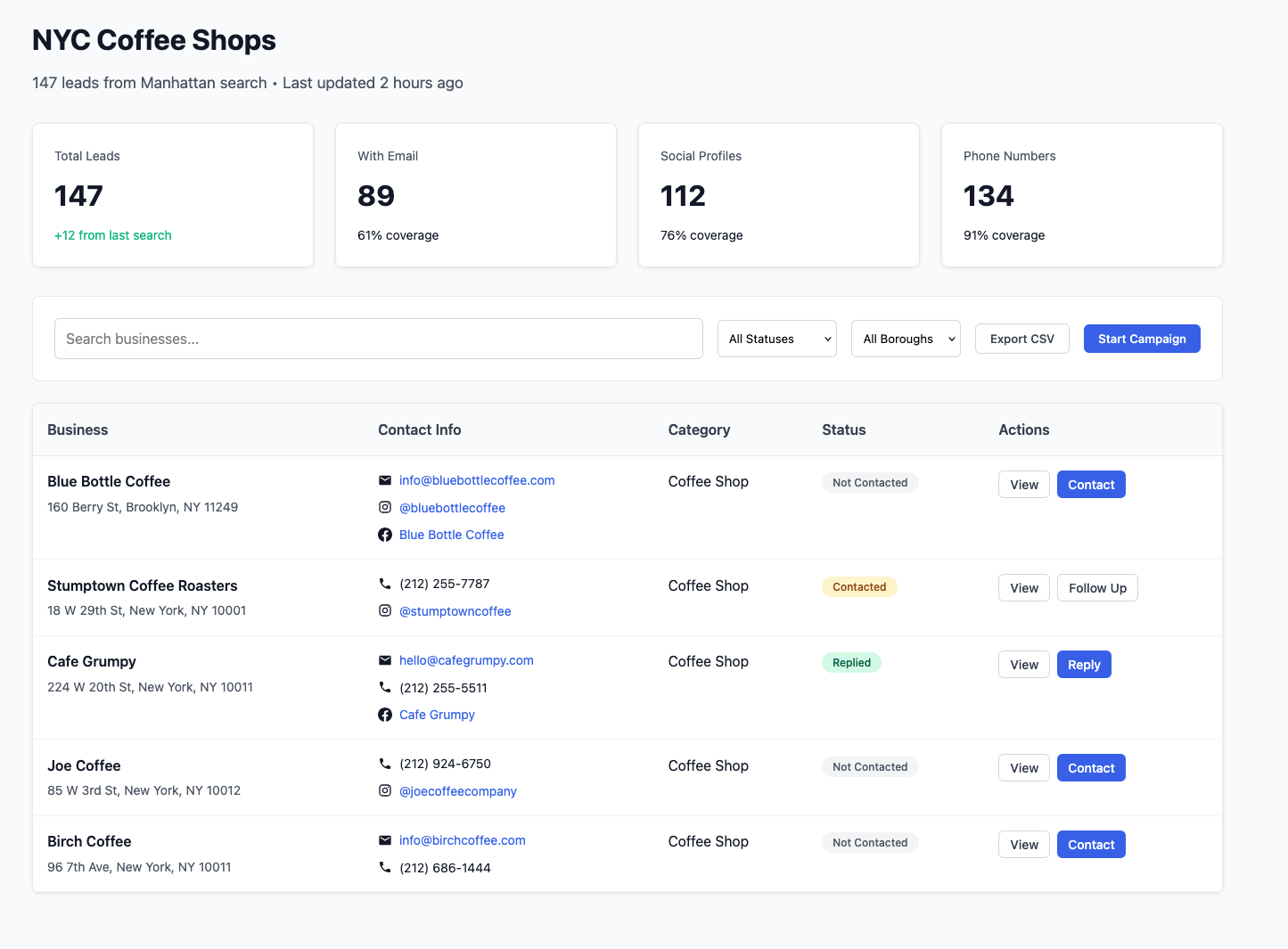Contact Blue Bottle Coffee
The height and width of the screenshot is (949, 1288).
1091,485
